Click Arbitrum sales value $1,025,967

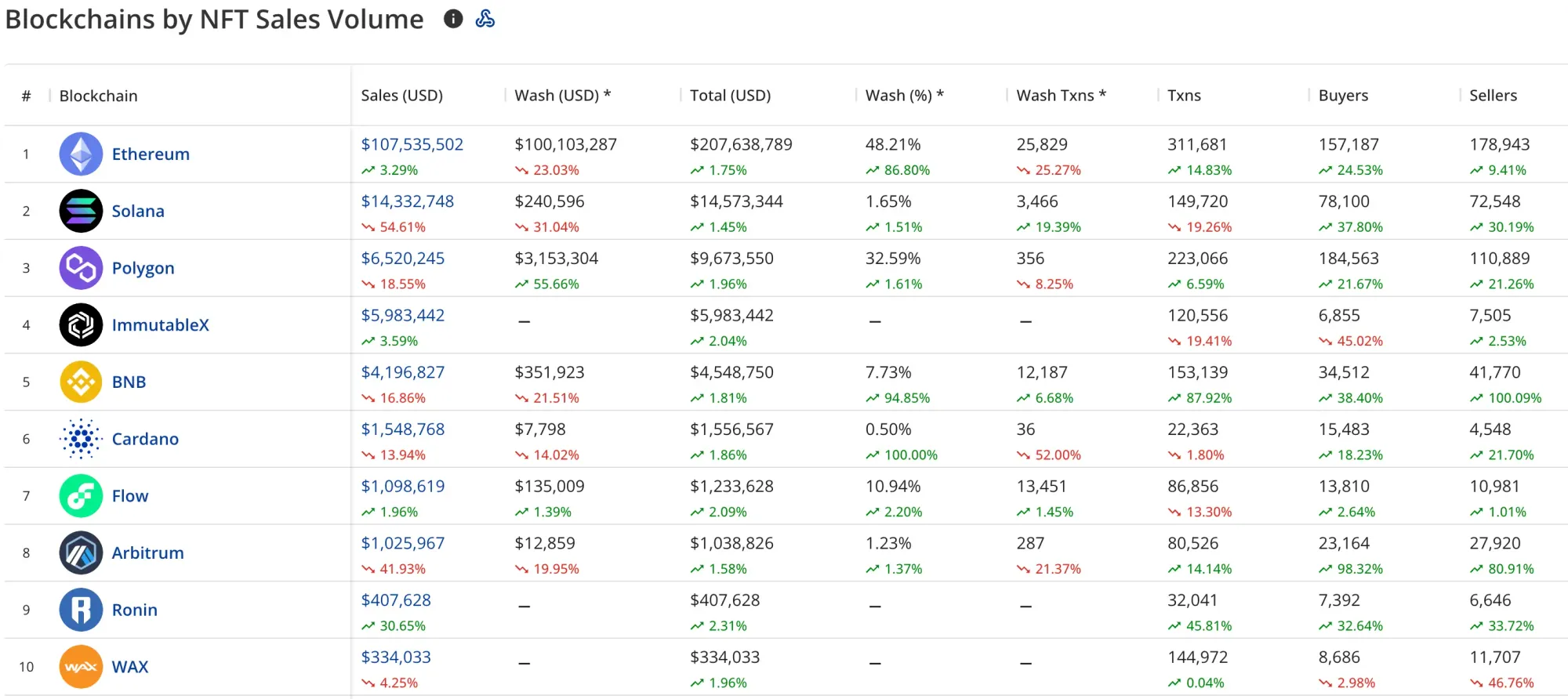tap(402, 543)
